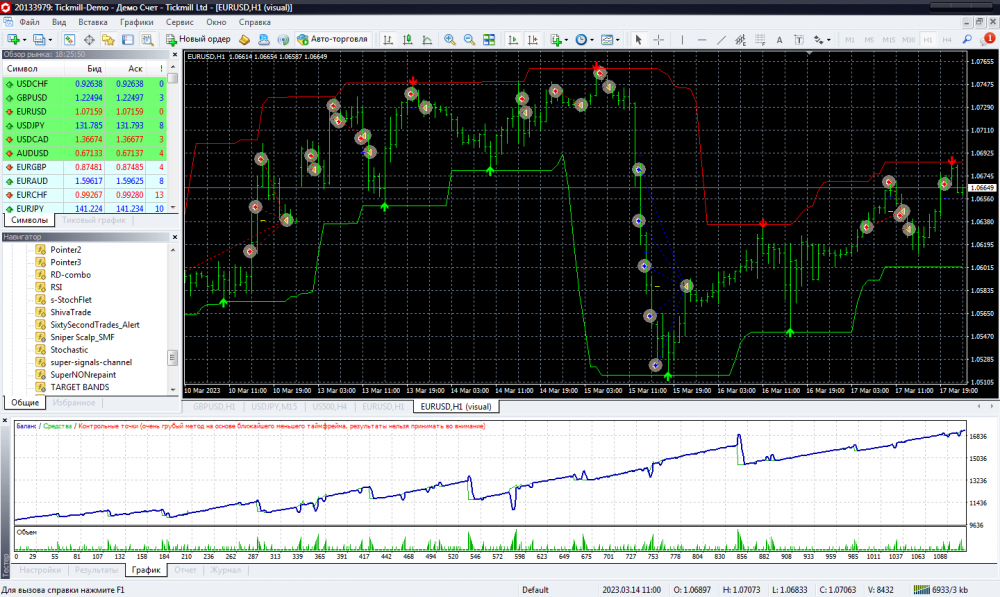Select the arrows objects tool
Image resolution: width=1000 pixels, height=597 pixels.
coord(818,40)
